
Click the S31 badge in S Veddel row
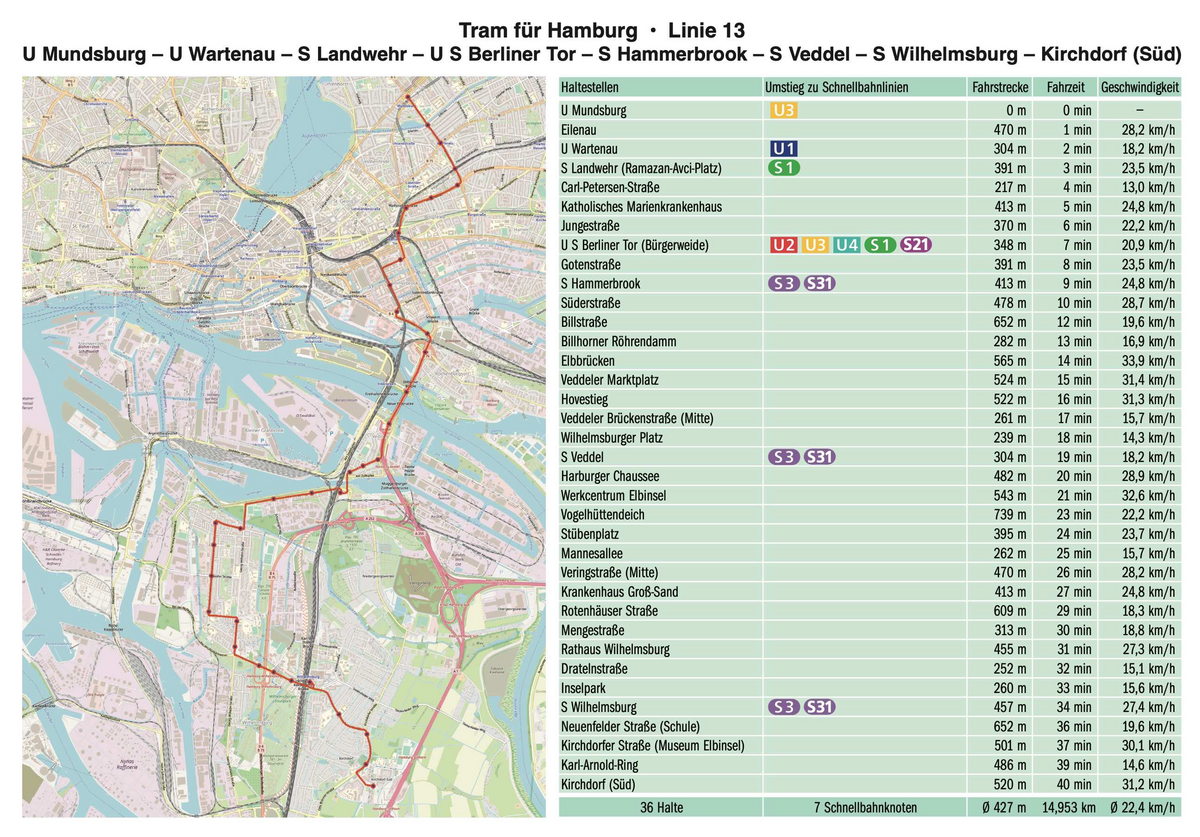[x=820, y=457]
